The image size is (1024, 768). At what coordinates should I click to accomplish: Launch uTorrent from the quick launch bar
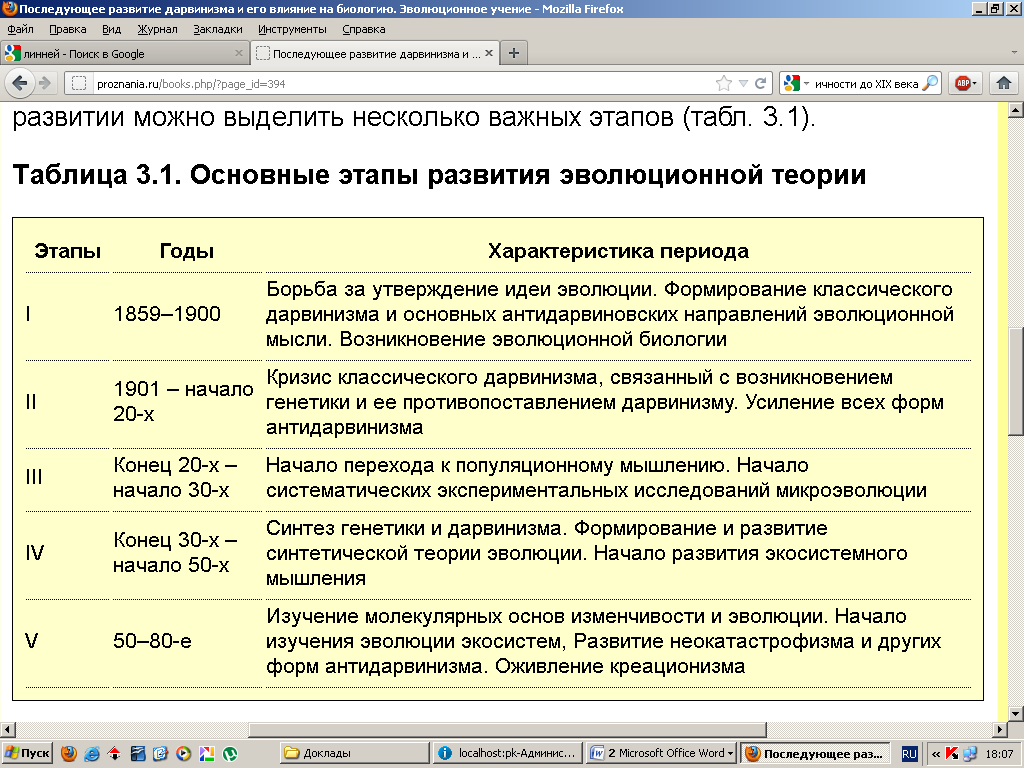click(230, 754)
